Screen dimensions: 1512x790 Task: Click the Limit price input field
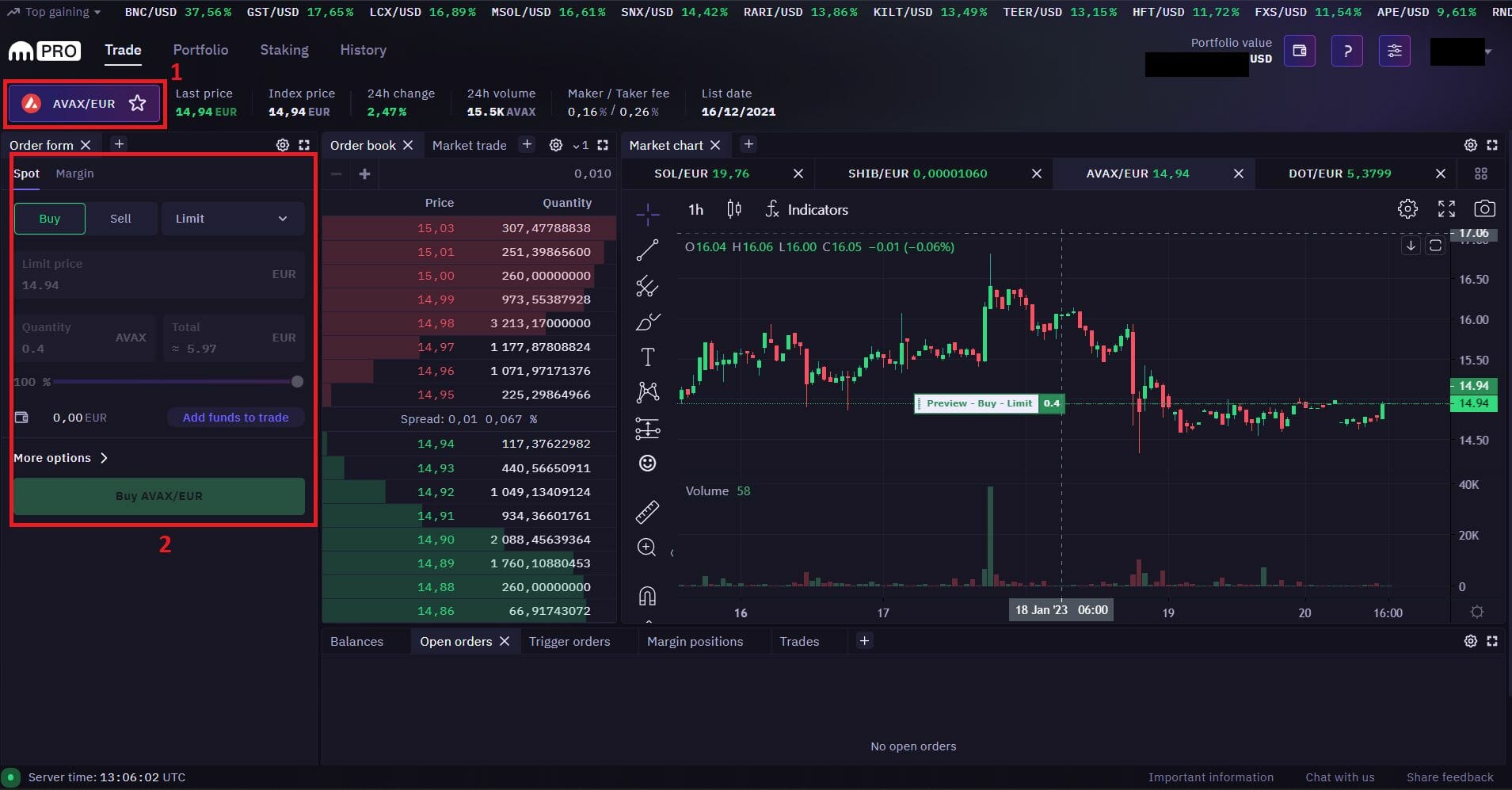point(159,274)
